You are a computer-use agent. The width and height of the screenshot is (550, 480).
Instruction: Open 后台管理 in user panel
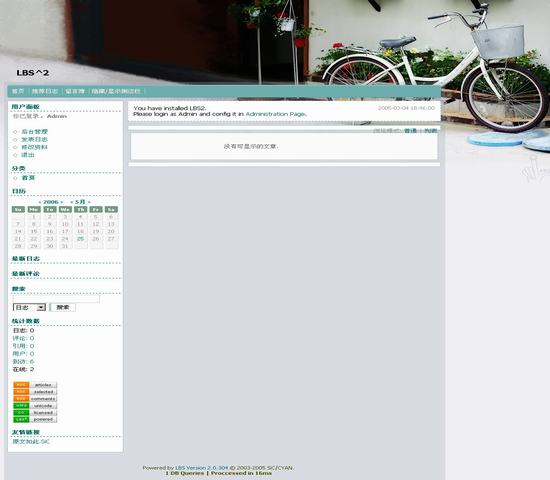tap(34, 132)
